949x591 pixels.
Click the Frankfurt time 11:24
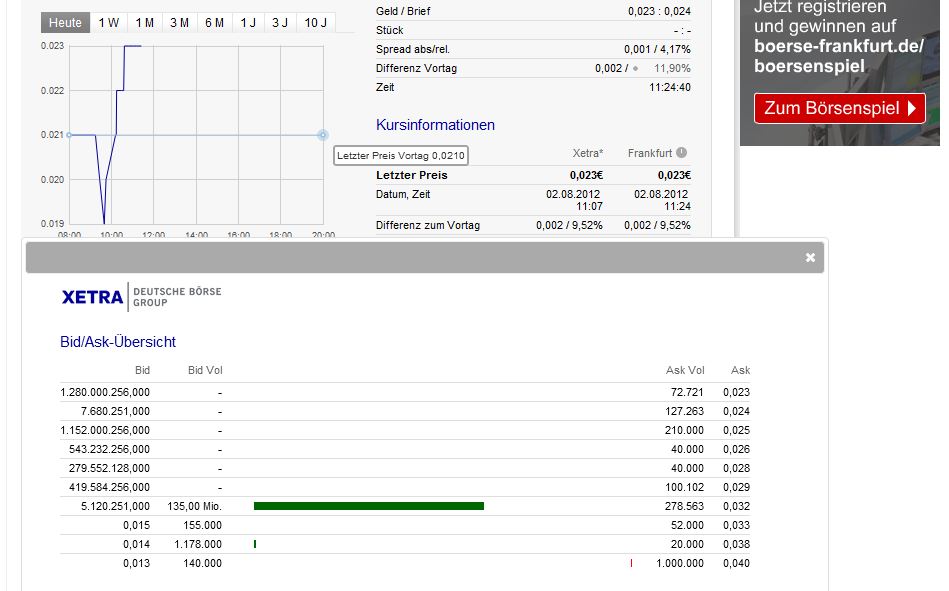(677, 206)
